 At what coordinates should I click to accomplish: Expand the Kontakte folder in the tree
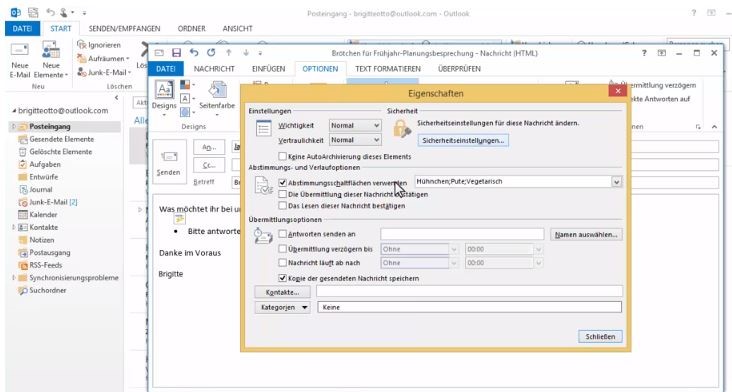[x=14, y=227]
